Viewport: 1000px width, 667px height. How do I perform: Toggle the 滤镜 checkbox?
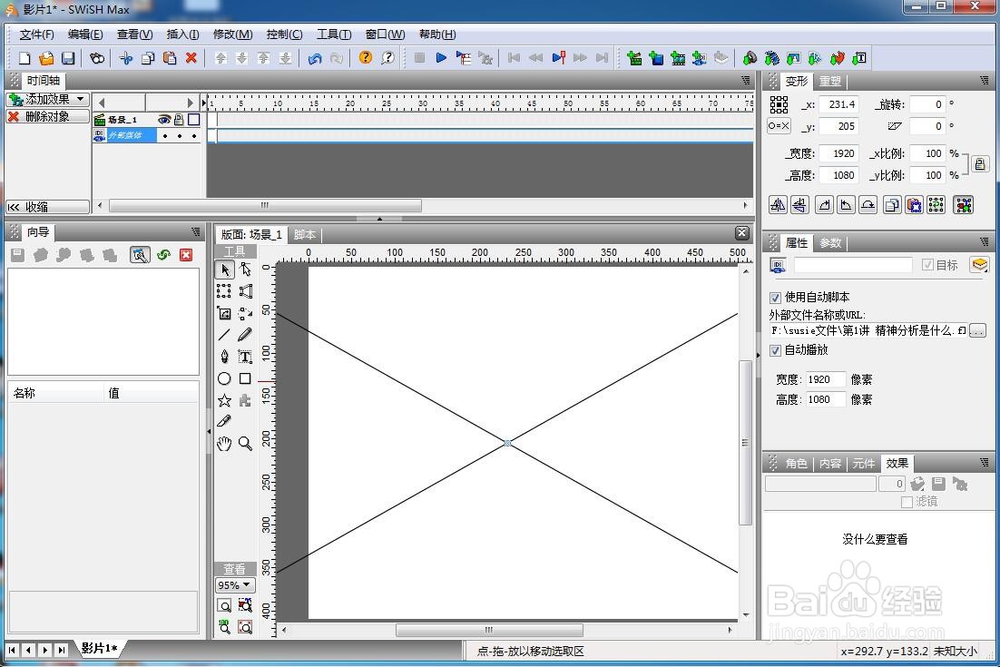(907, 502)
